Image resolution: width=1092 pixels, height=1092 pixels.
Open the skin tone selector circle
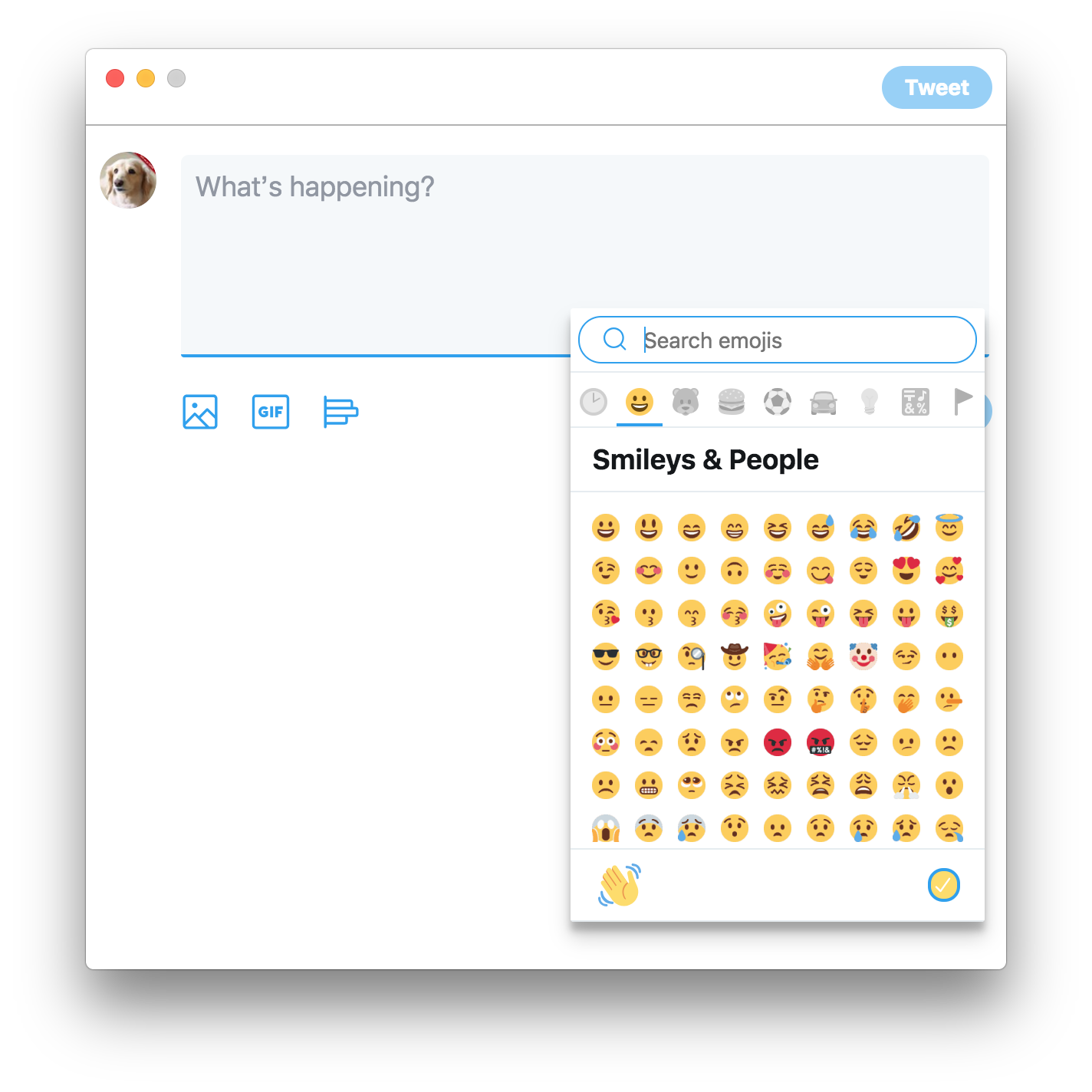[944, 885]
